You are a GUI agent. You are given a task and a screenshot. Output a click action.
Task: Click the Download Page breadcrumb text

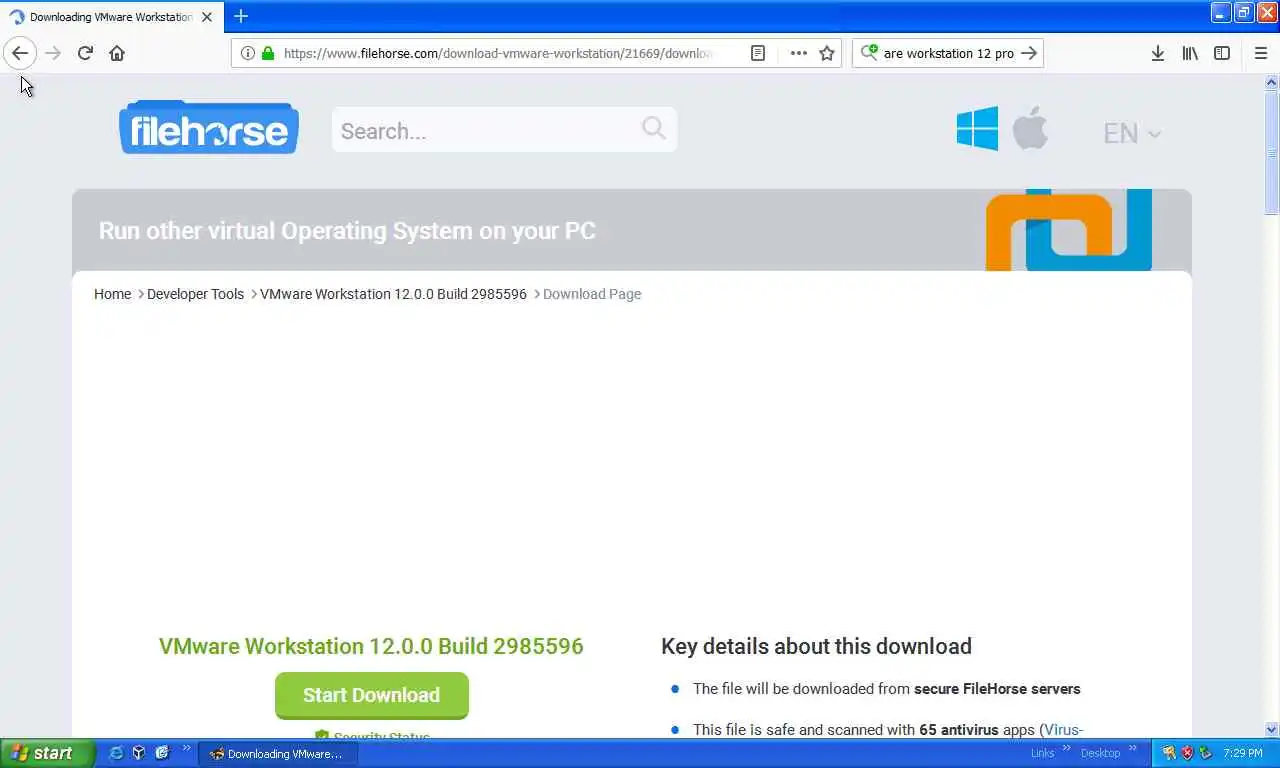(592, 294)
